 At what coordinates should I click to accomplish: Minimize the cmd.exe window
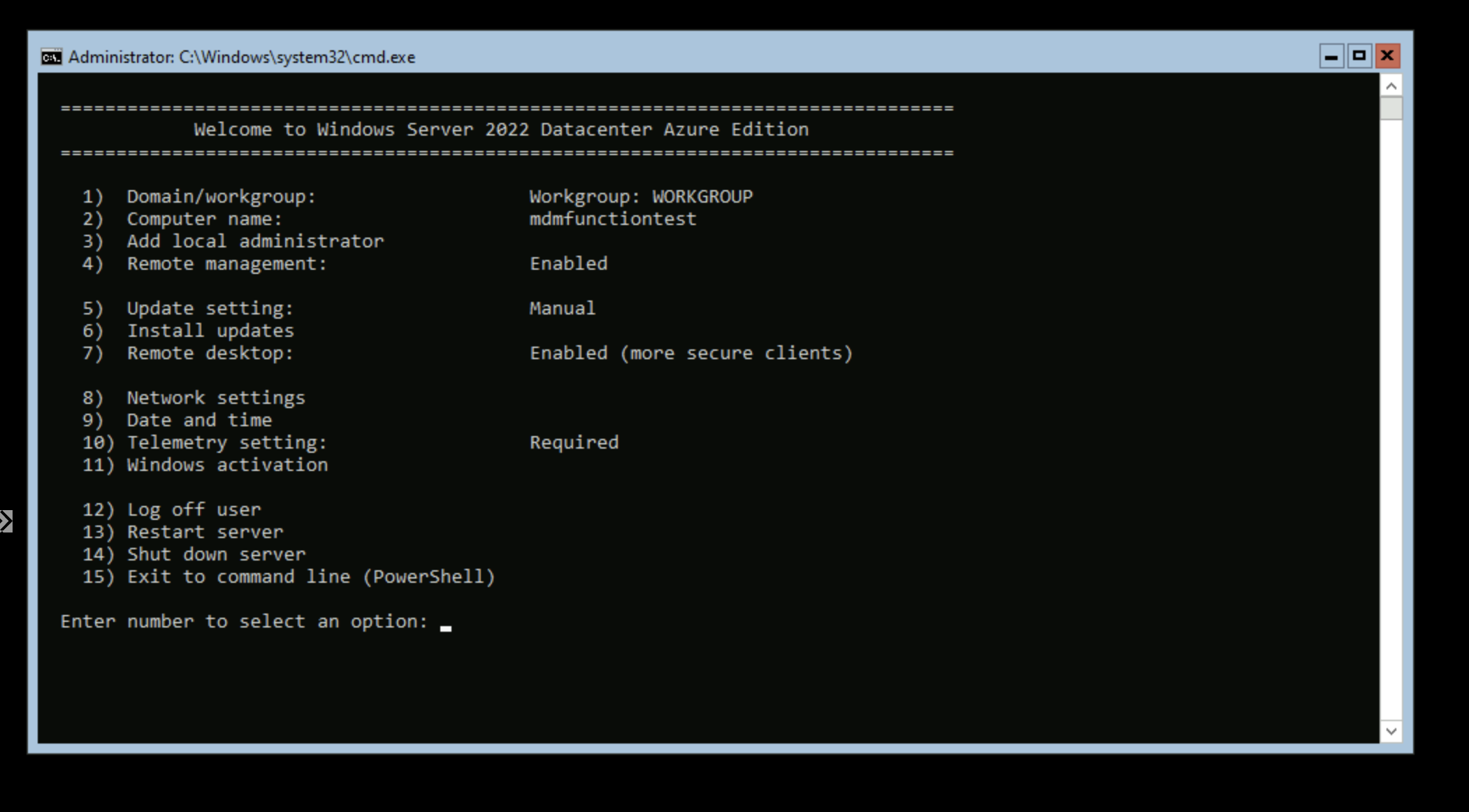coord(1331,56)
